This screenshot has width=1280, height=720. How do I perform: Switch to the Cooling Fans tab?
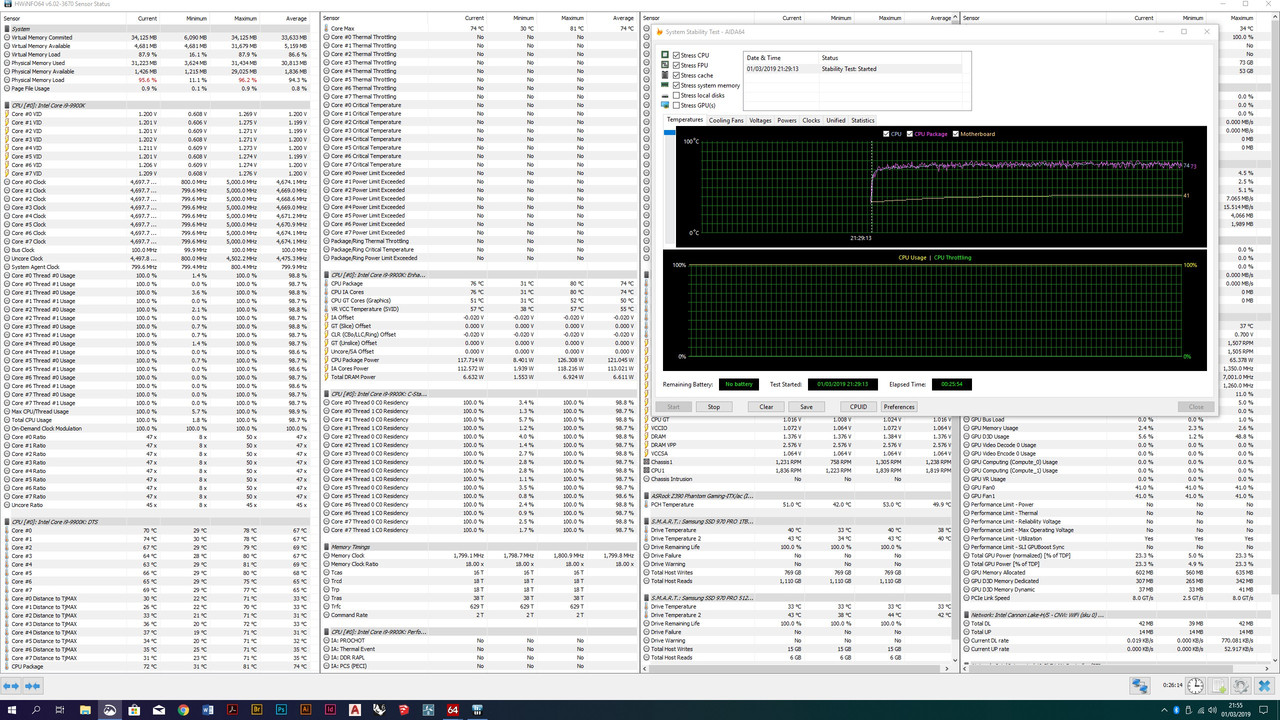[726, 120]
